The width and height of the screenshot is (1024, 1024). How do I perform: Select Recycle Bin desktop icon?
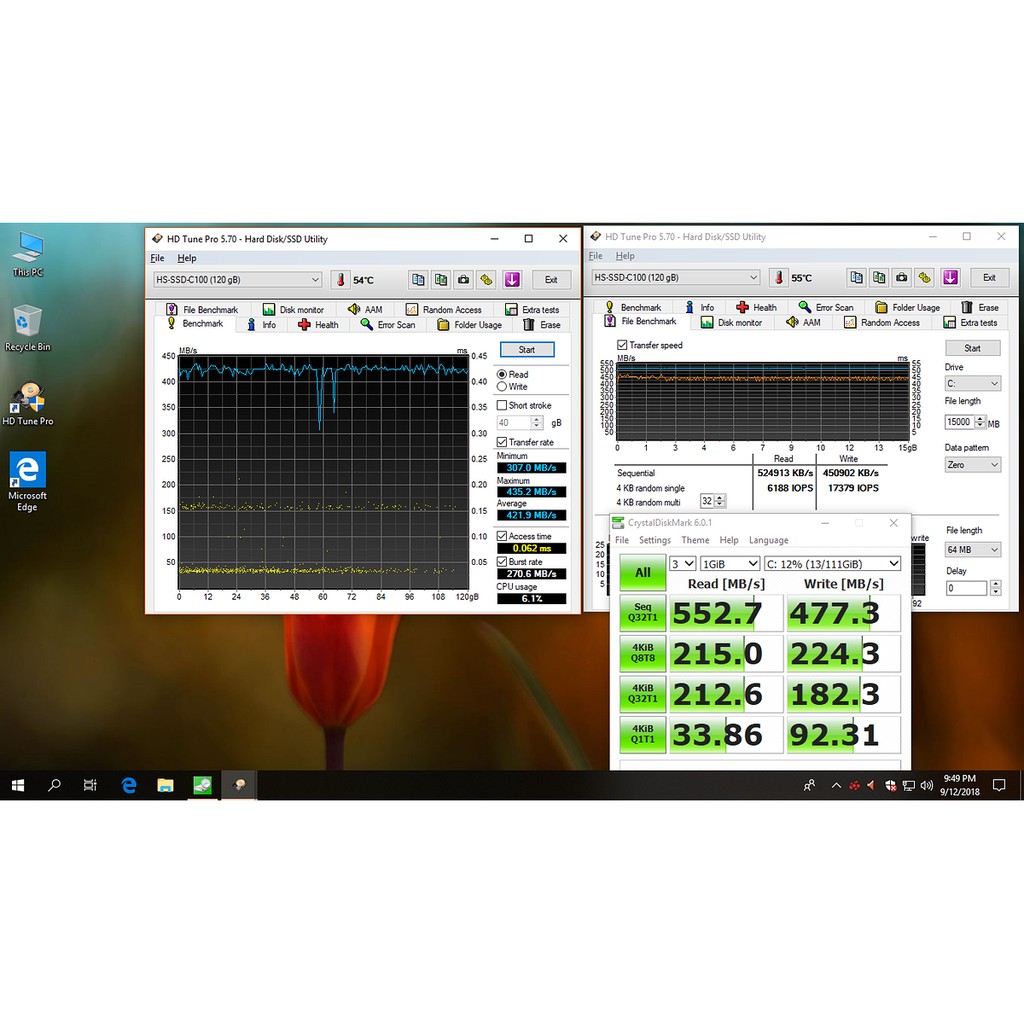[27, 328]
